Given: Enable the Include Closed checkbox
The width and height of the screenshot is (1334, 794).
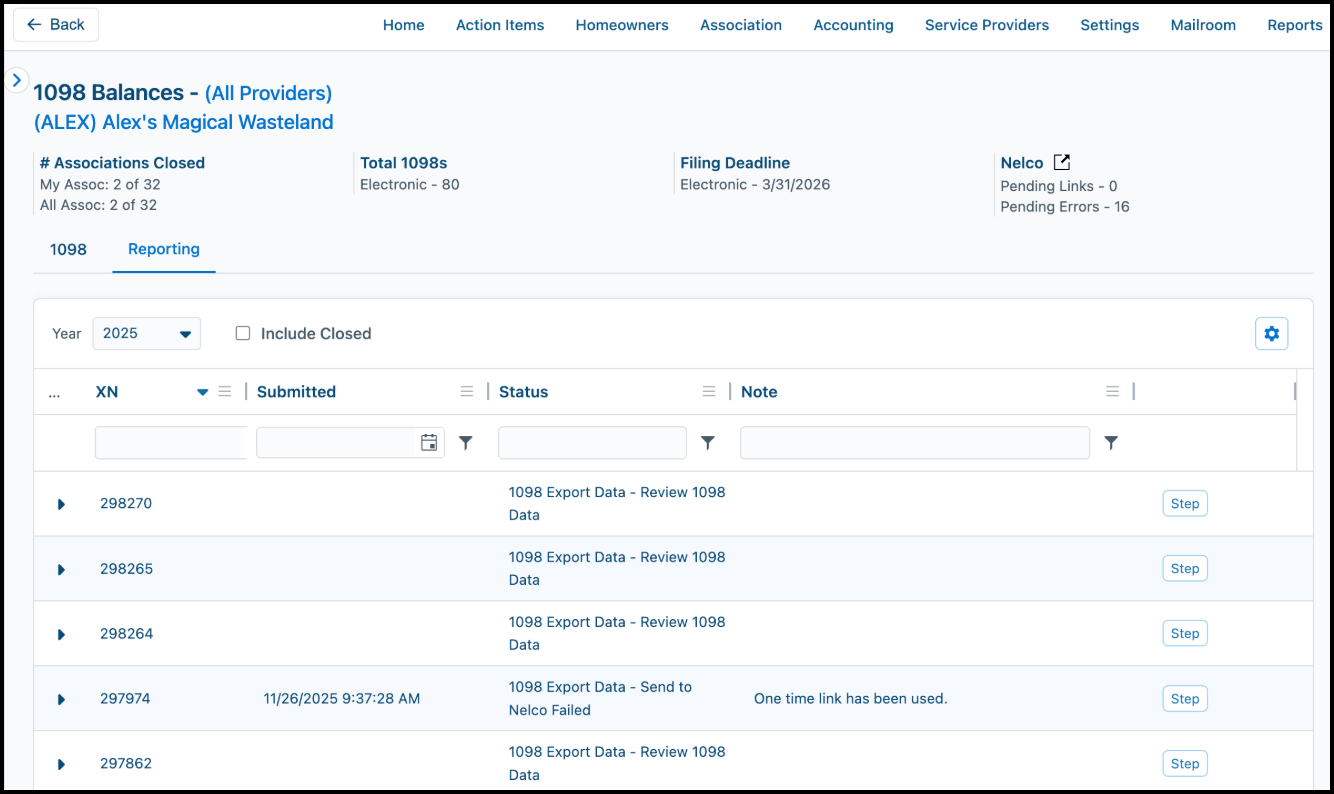Looking at the screenshot, I should [243, 333].
